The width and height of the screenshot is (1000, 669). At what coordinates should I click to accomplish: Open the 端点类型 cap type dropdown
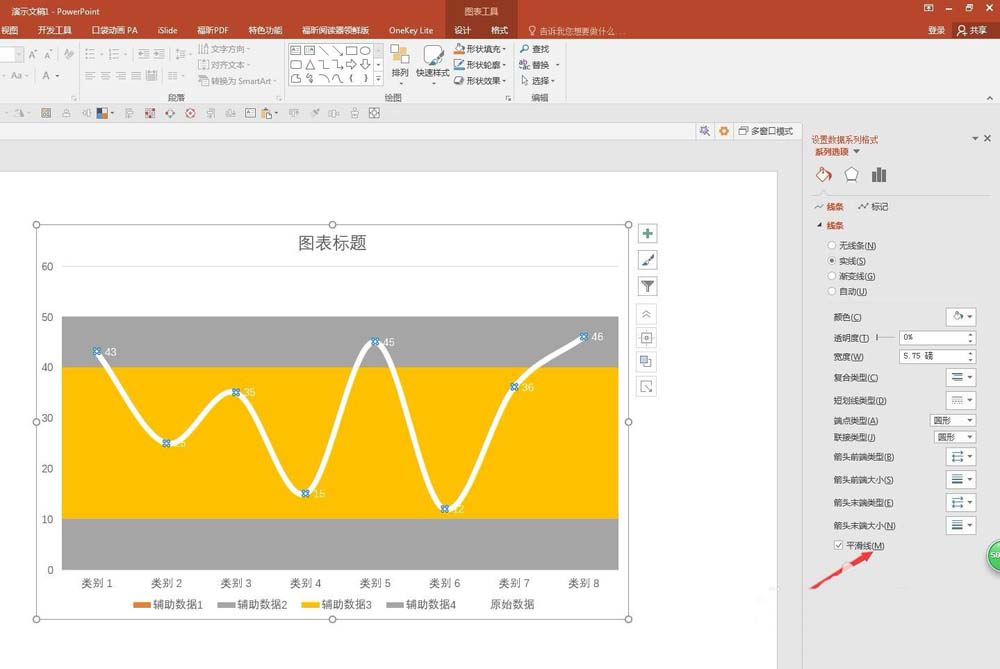point(953,420)
